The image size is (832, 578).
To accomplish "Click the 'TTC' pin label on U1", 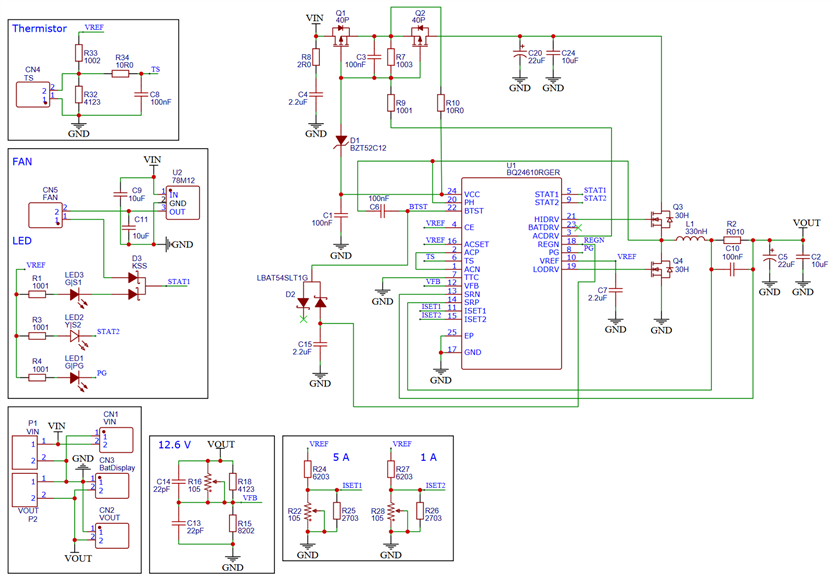I will point(471,277).
